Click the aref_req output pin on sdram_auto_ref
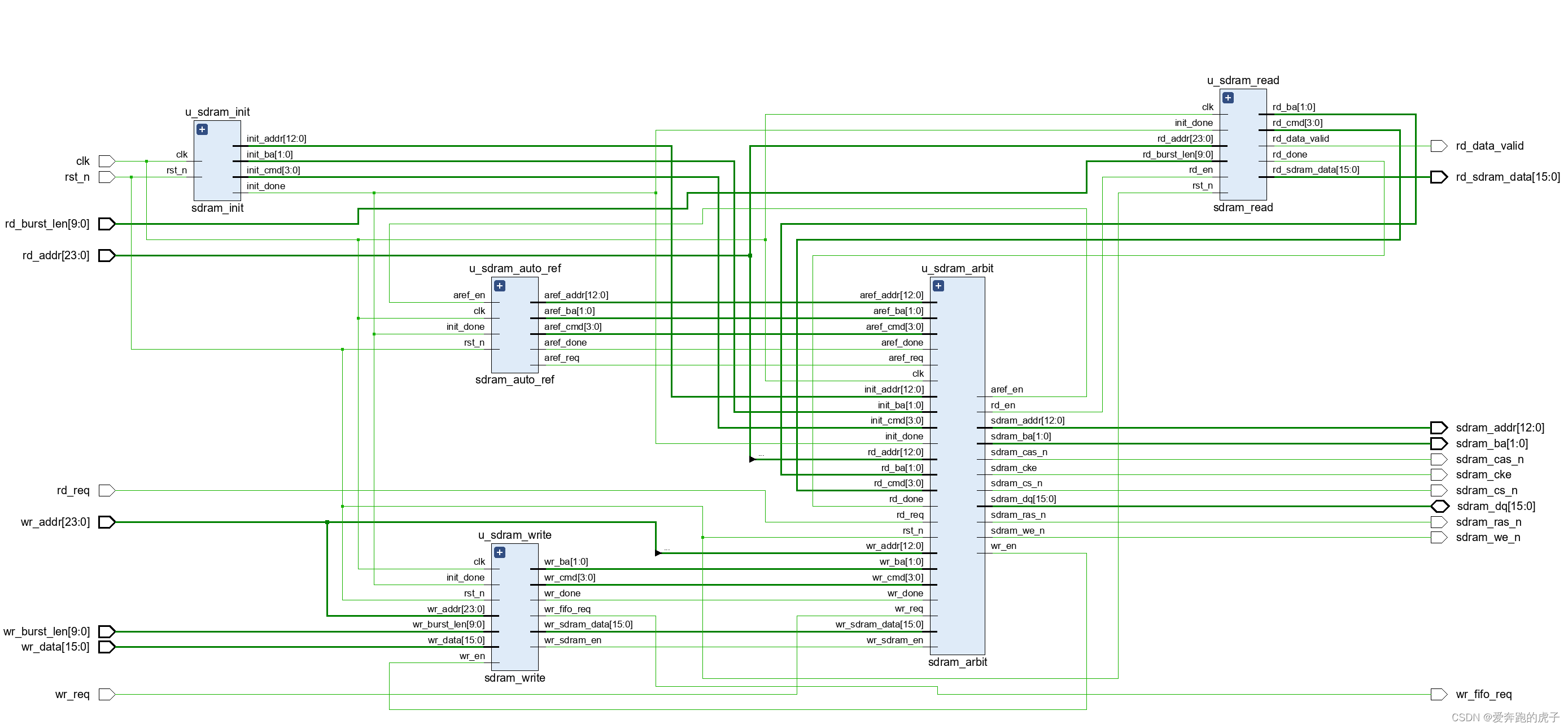 (562, 358)
